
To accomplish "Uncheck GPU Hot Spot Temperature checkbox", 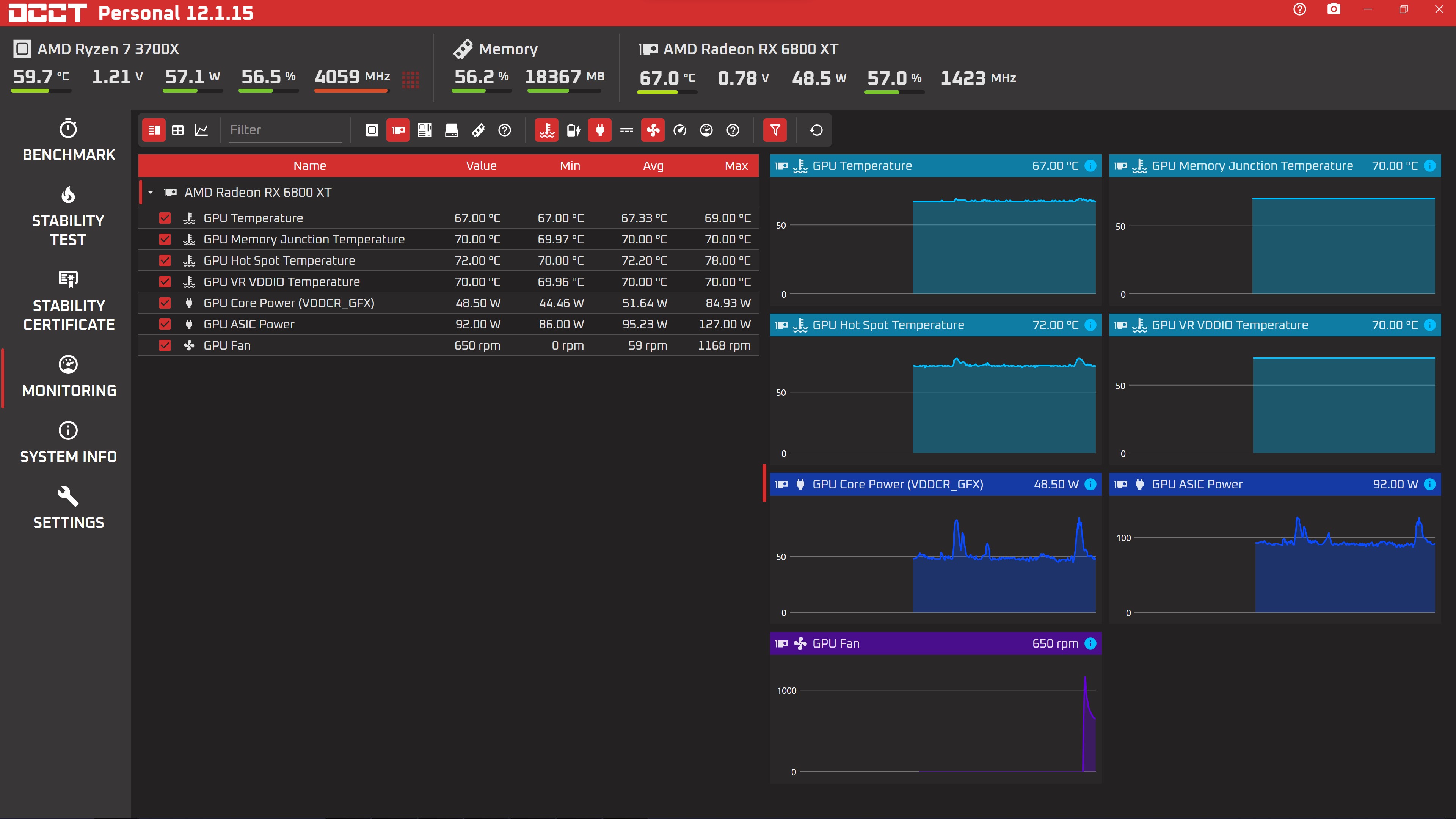I will click(165, 260).
